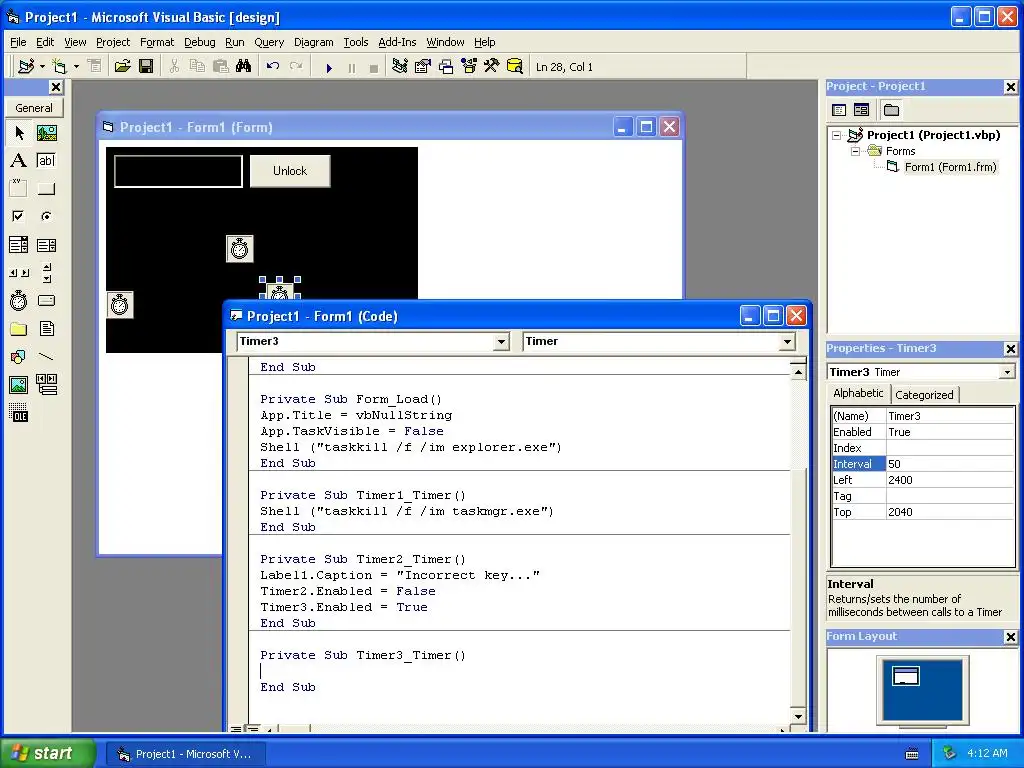Select the Data control tool
Screen dimensions: 1024x768
click(x=46, y=385)
